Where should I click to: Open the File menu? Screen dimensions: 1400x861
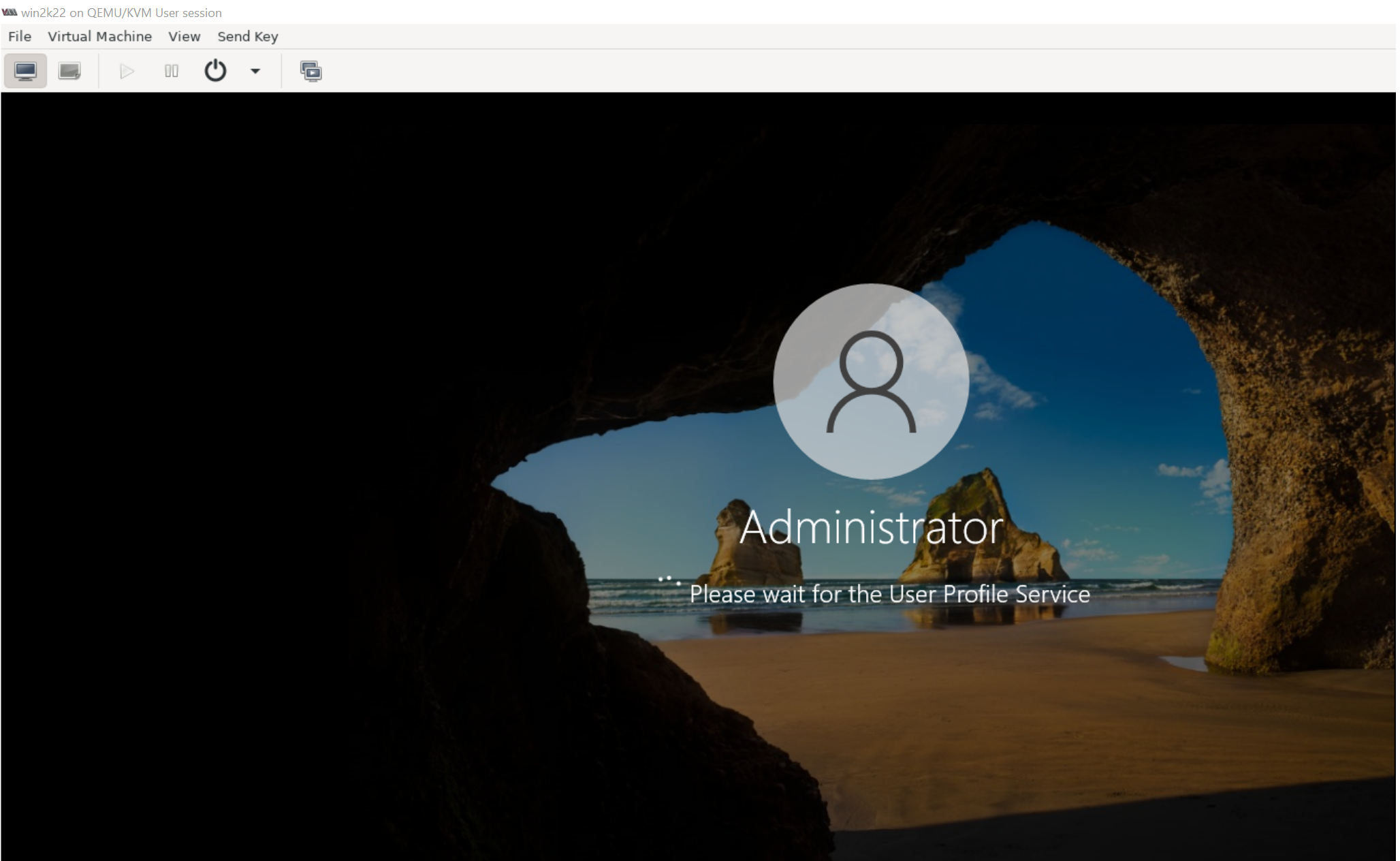click(20, 37)
